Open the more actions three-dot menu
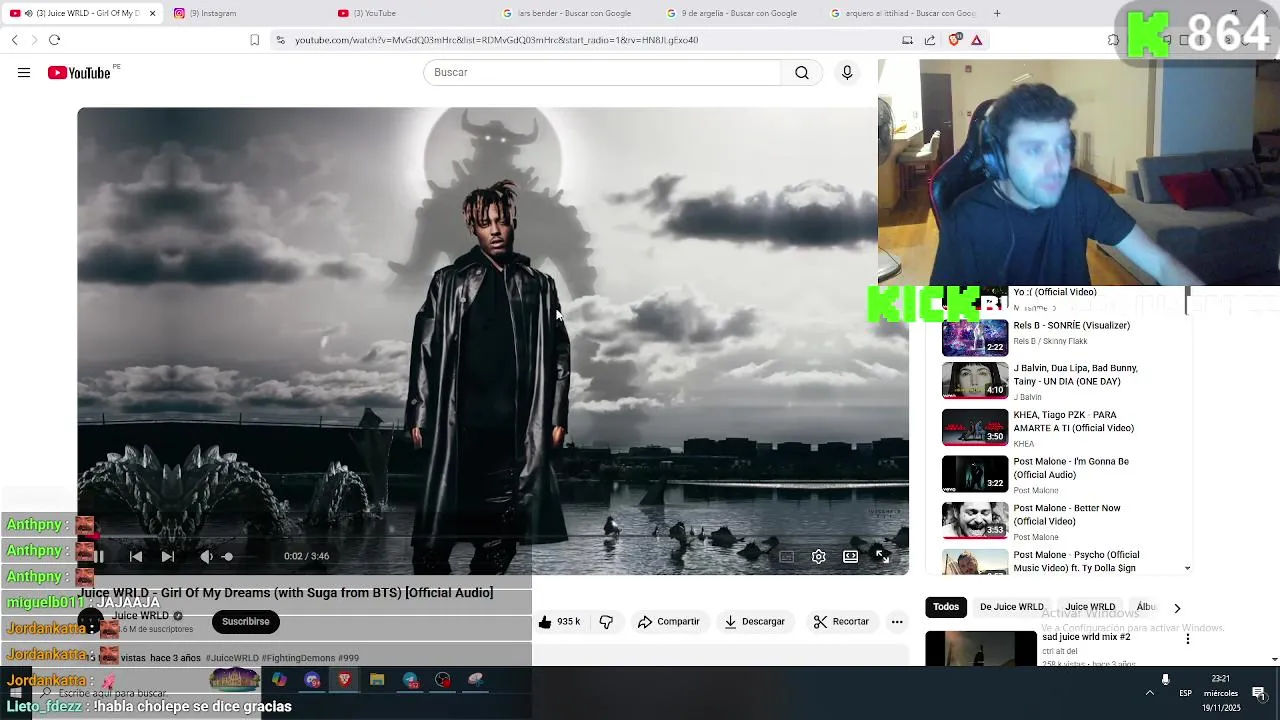The image size is (1280, 720). (897, 622)
